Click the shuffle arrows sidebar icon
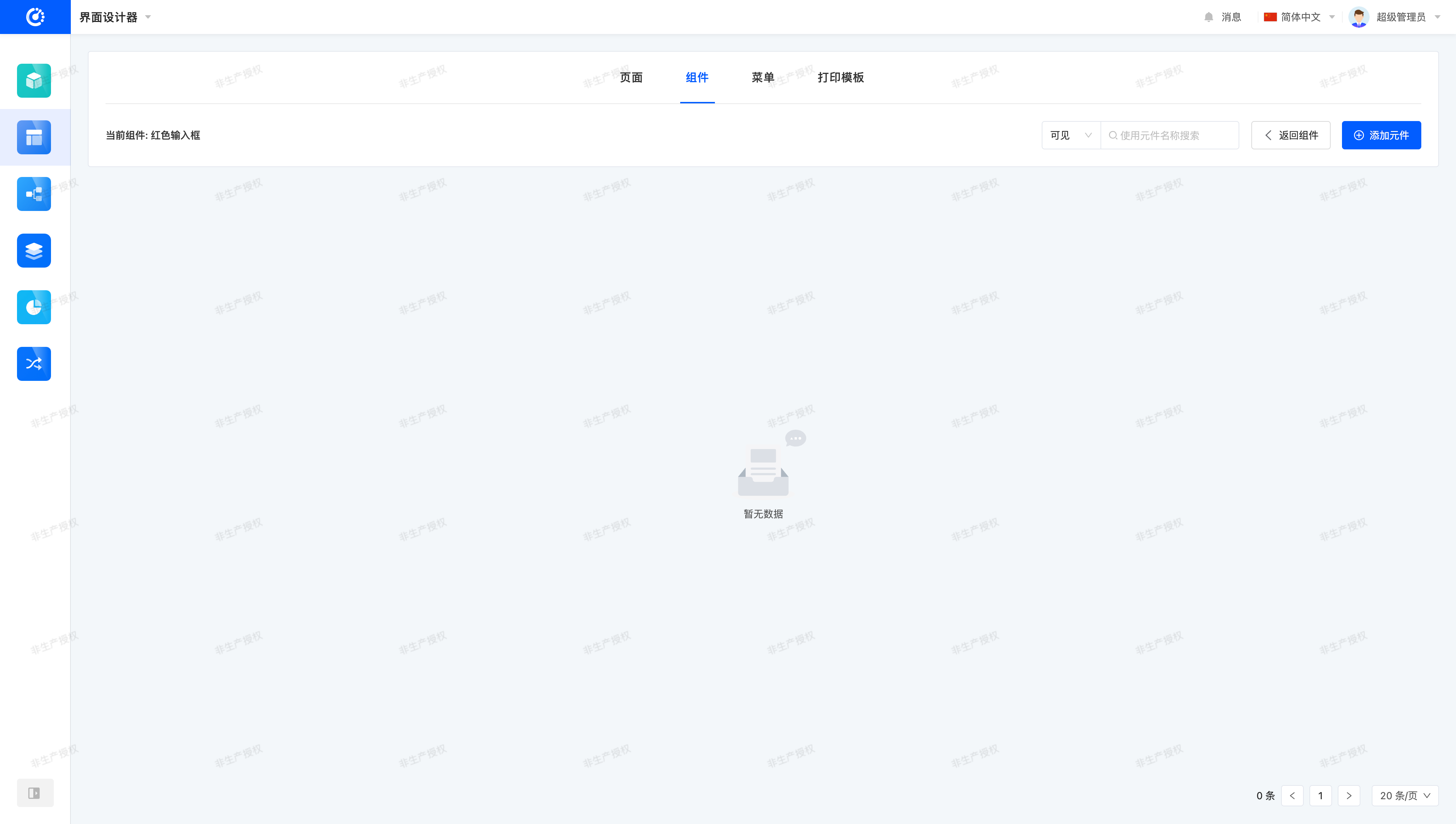 (34, 364)
